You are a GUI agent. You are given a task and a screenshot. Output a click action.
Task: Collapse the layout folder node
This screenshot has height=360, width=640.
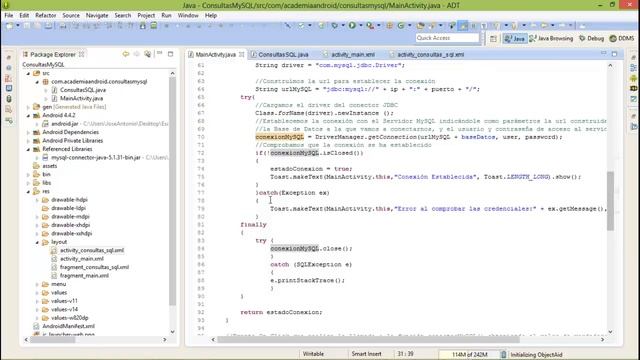(37, 242)
